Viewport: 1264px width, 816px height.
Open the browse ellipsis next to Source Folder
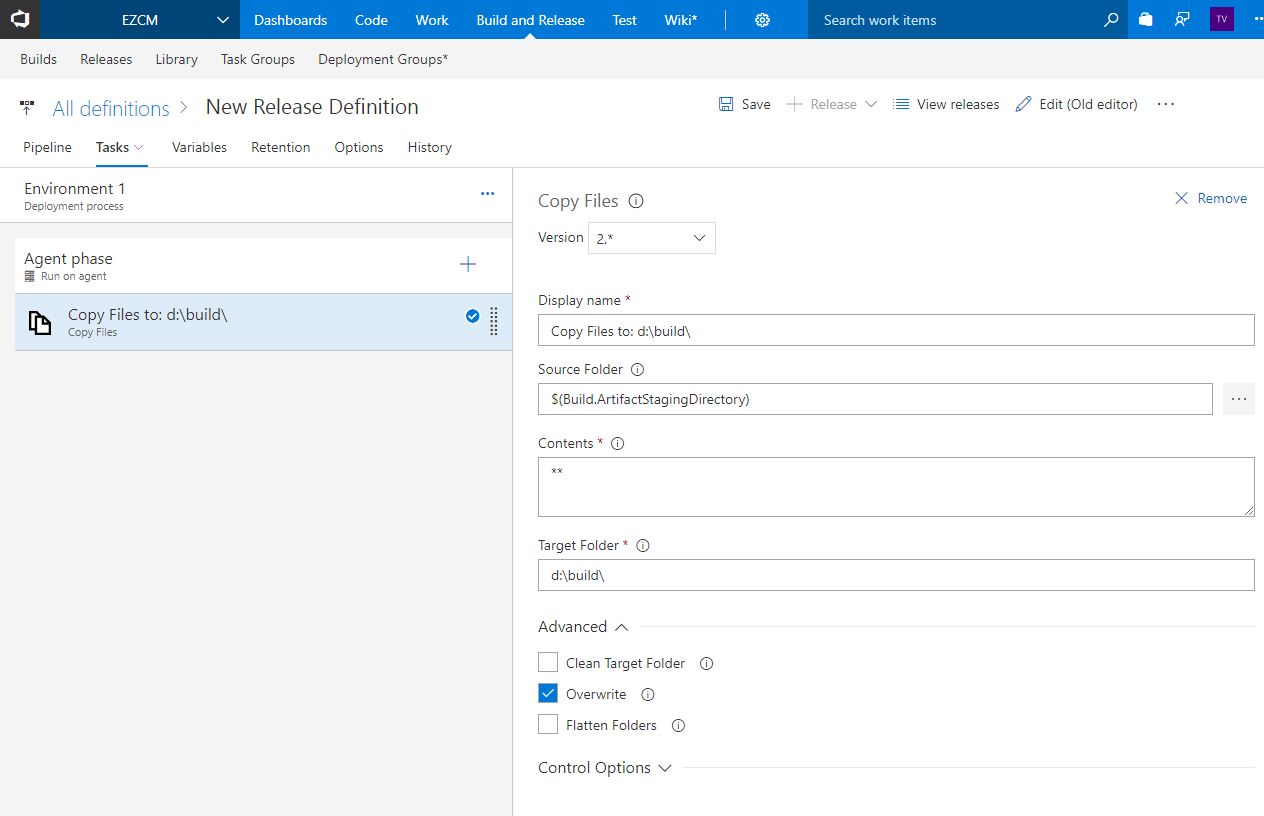pyautogui.click(x=1238, y=398)
